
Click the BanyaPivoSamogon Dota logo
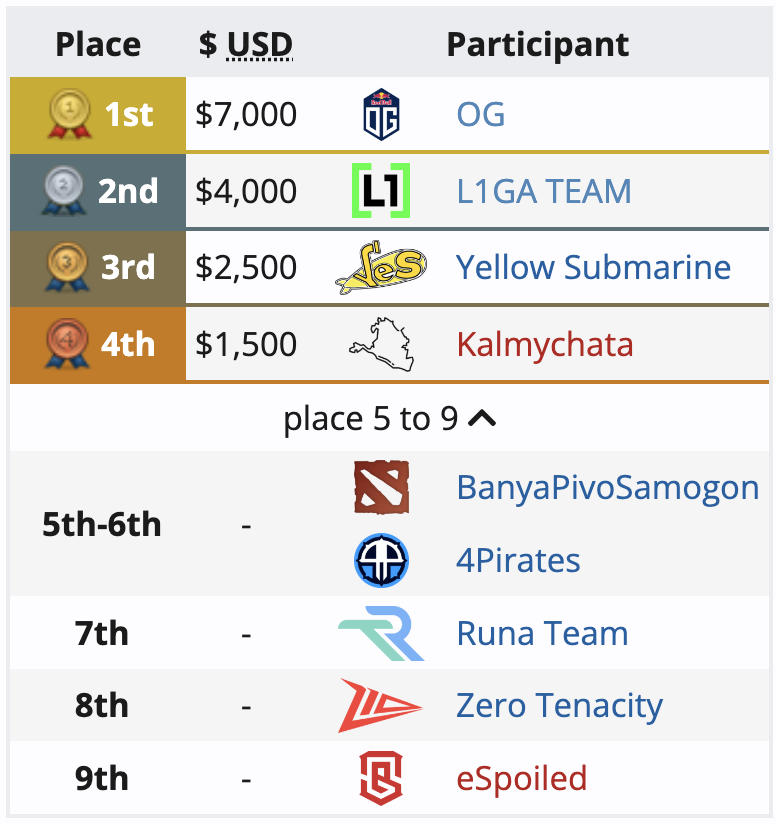click(x=381, y=487)
